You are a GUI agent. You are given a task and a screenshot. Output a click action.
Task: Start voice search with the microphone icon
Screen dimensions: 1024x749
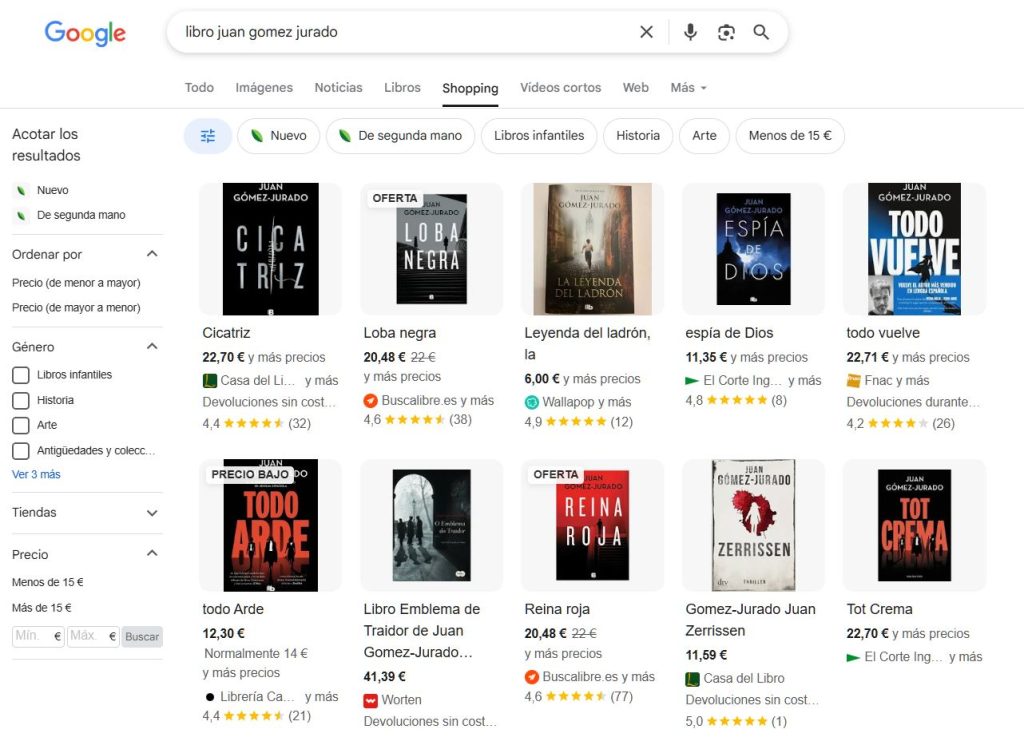(x=690, y=32)
